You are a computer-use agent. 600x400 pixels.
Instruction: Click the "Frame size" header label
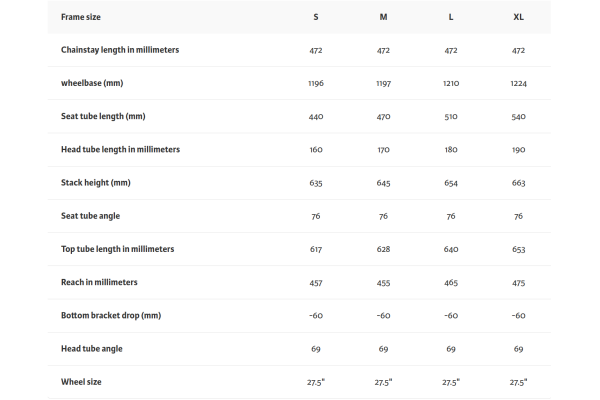(x=81, y=17)
